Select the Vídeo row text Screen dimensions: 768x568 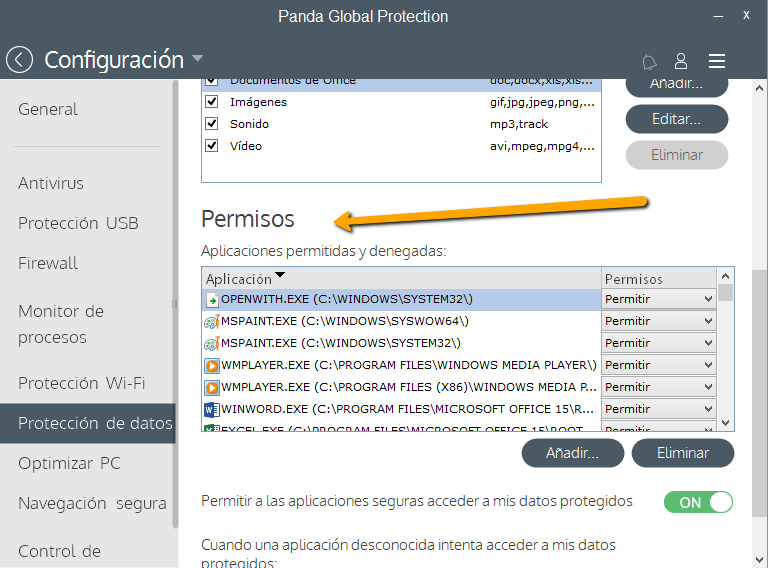[246, 146]
